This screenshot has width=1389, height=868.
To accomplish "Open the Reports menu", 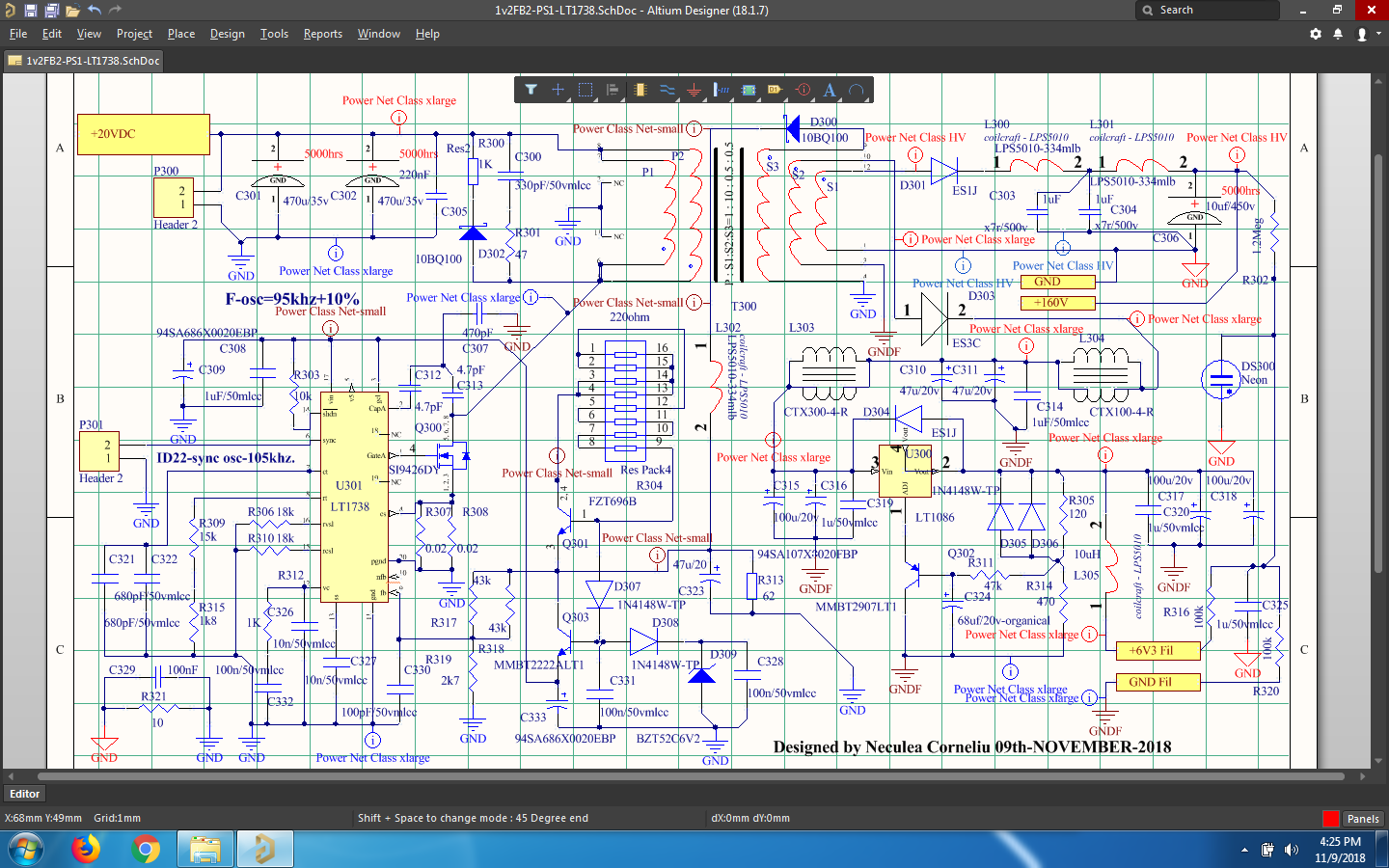I will click(323, 34).
